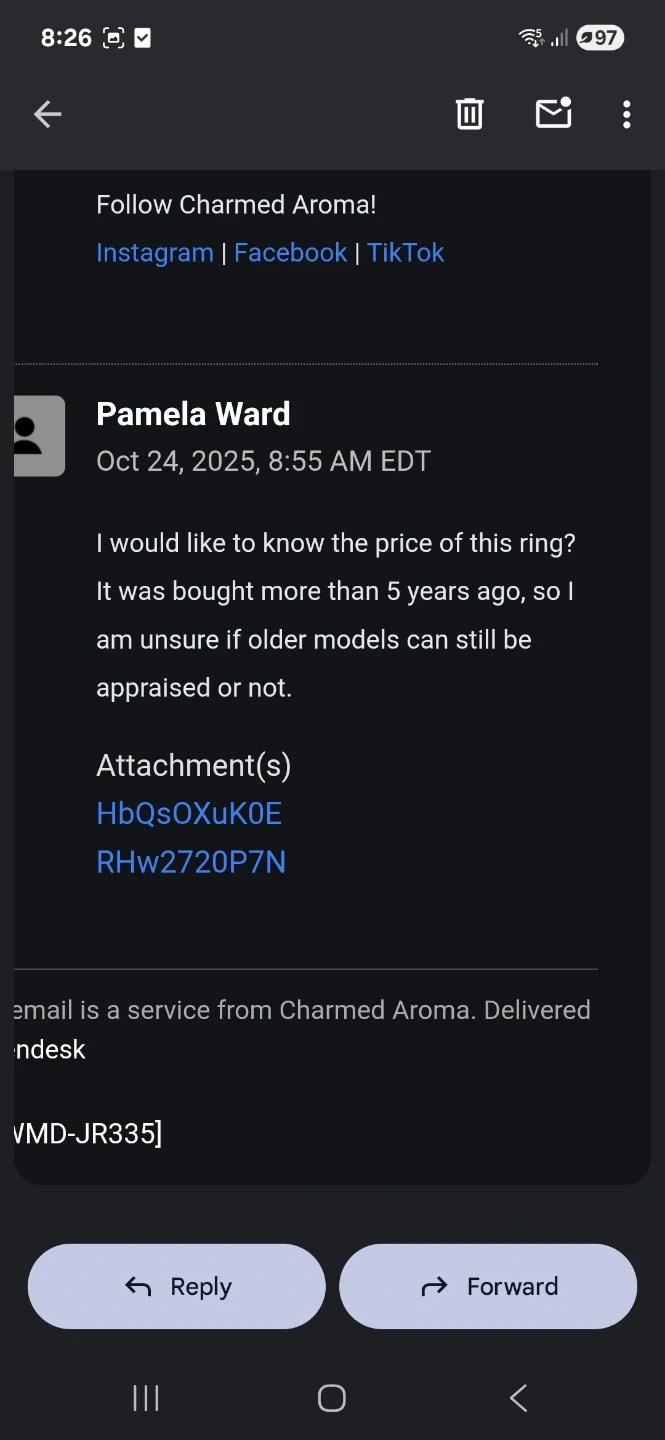Tap the Oct 24, 2025 timestamp
Viewport: 665px width, 1440px height.
[x=263, y=461]
